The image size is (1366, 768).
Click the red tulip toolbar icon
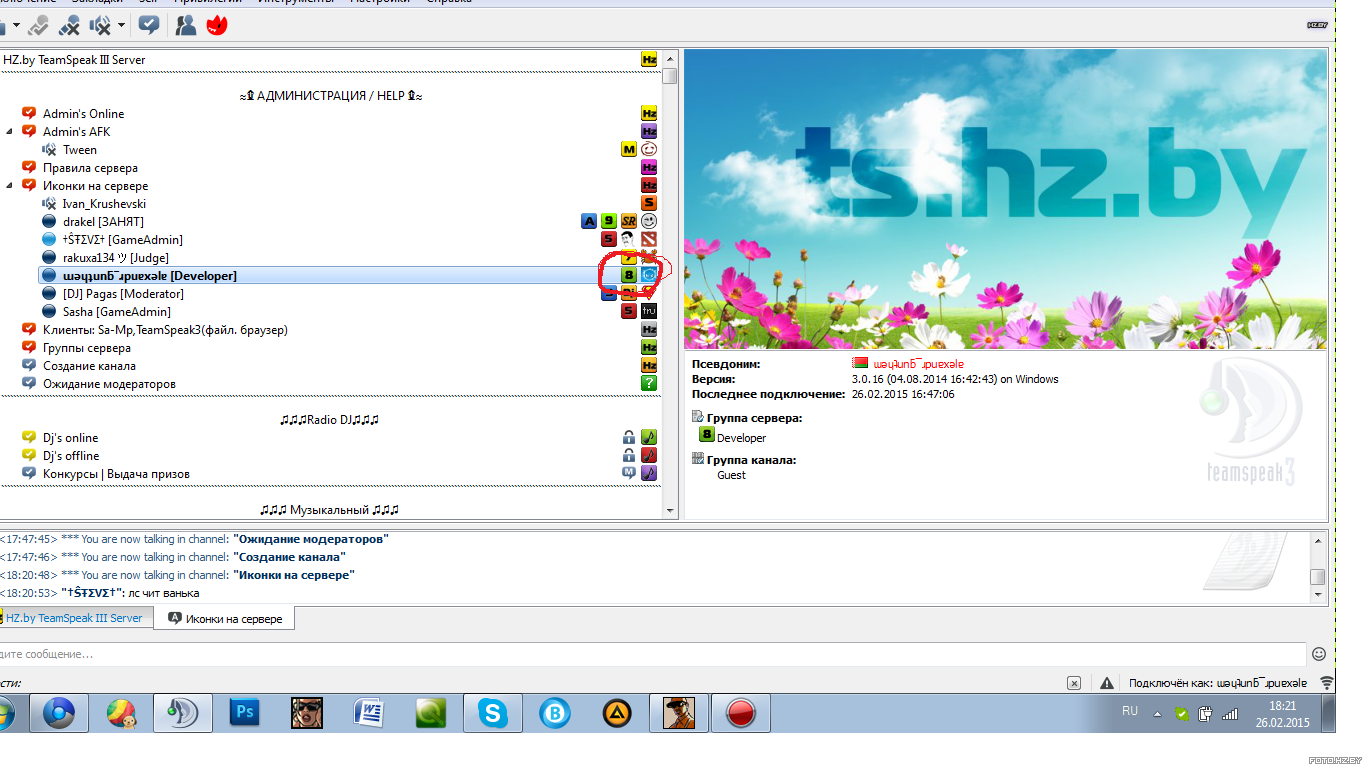217,25
